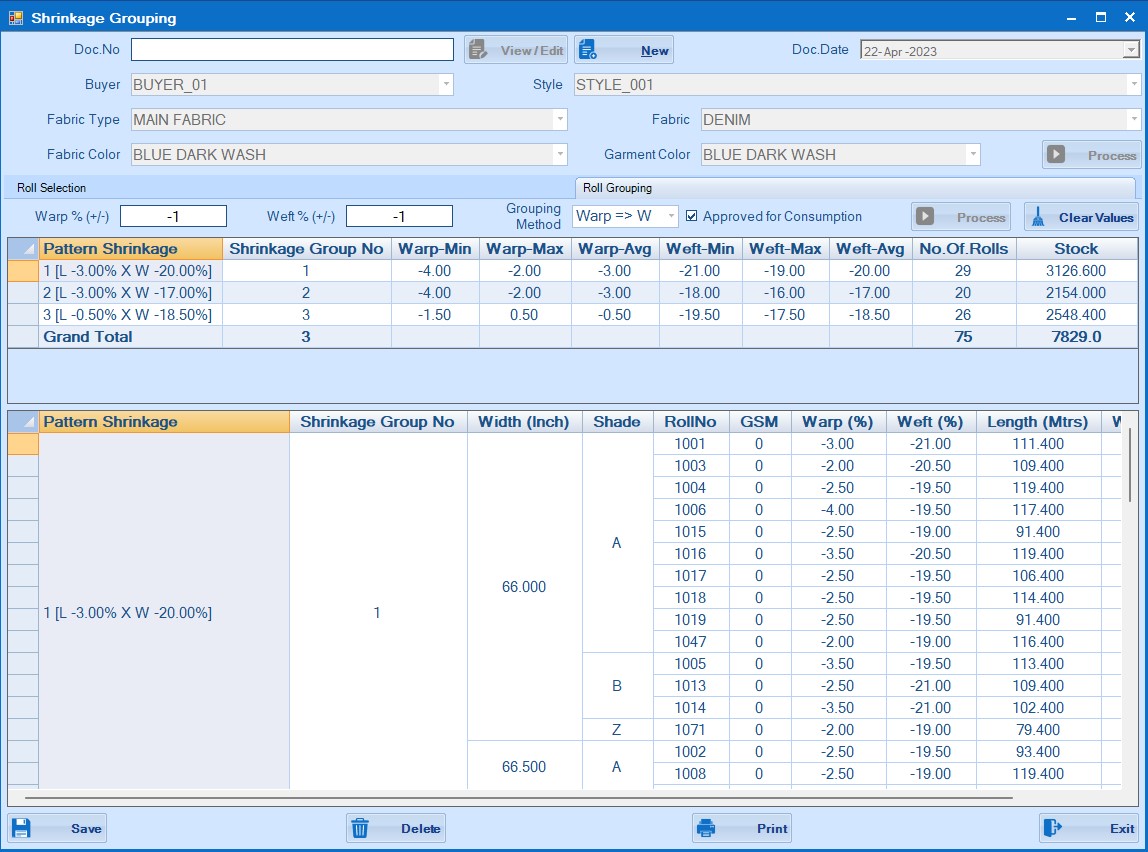This screenshot has width=1148, height=852.
Task: Click the View / Edit pencil icon
Action: point(478,50)
